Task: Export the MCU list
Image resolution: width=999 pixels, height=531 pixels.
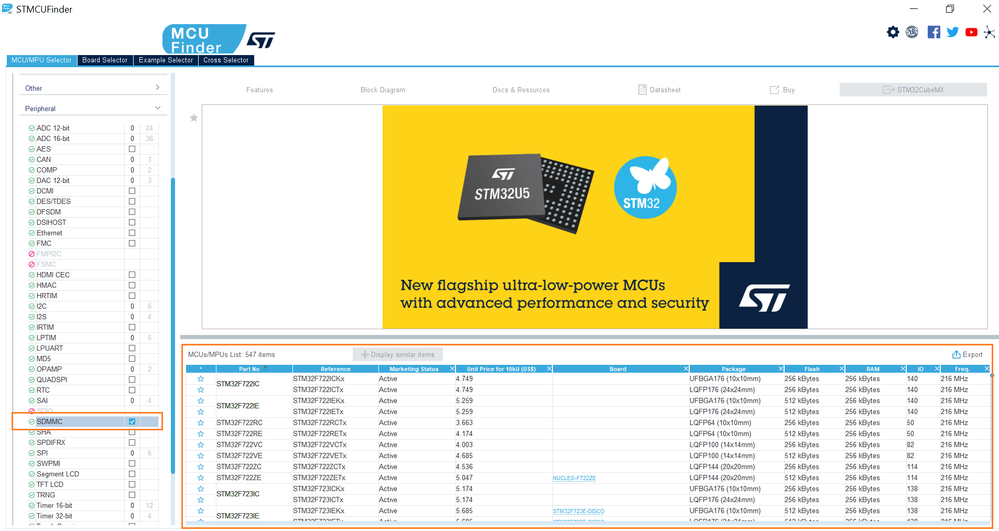Action: click(967, 354)
